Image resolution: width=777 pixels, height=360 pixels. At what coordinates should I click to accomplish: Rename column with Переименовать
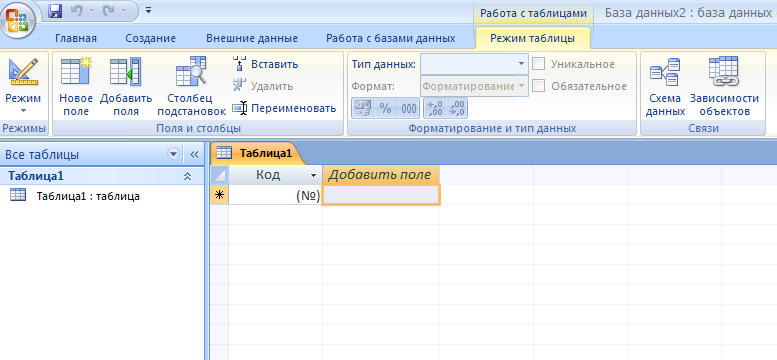284,108
